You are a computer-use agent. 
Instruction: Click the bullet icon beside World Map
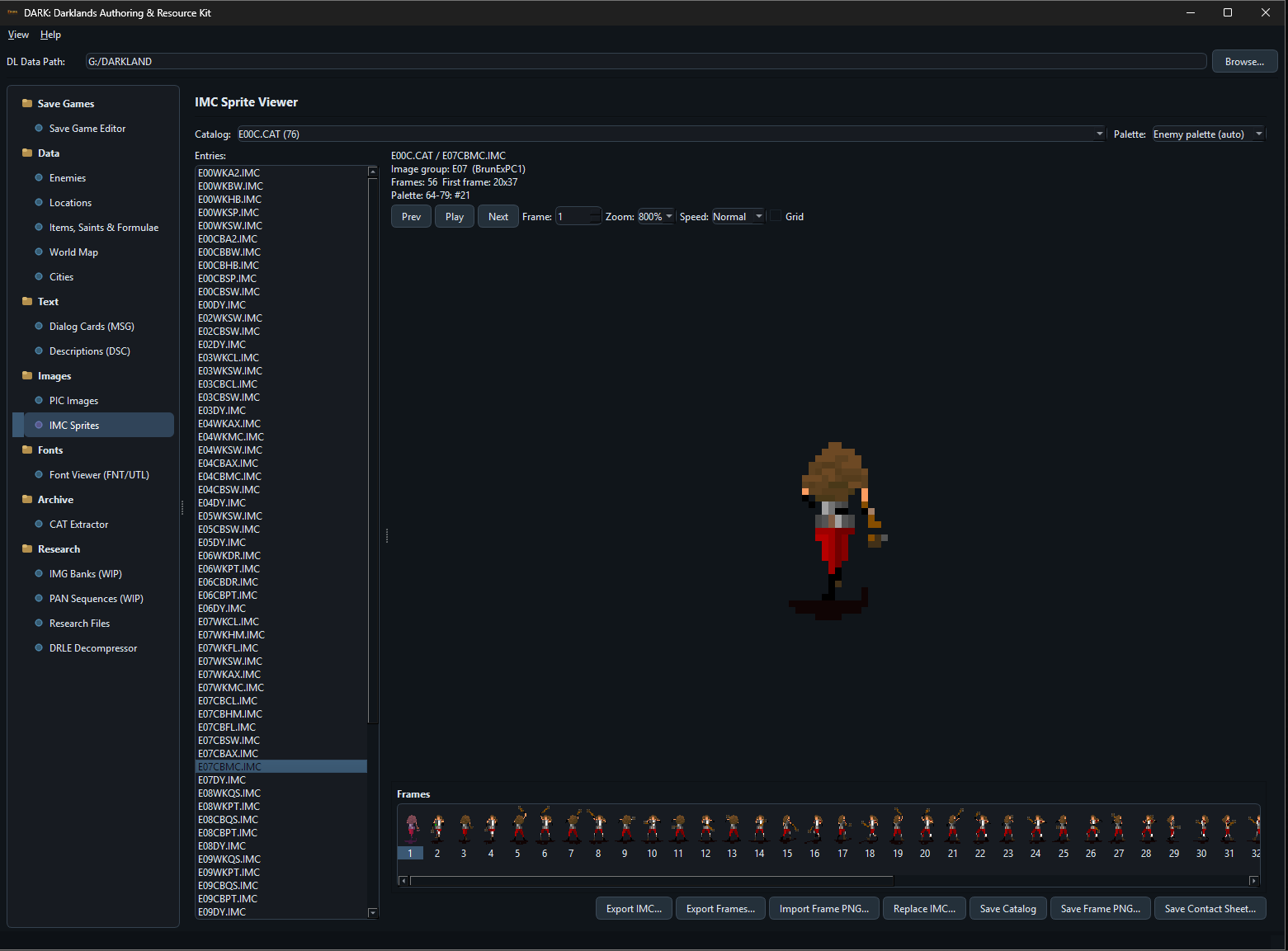(39, 252)
